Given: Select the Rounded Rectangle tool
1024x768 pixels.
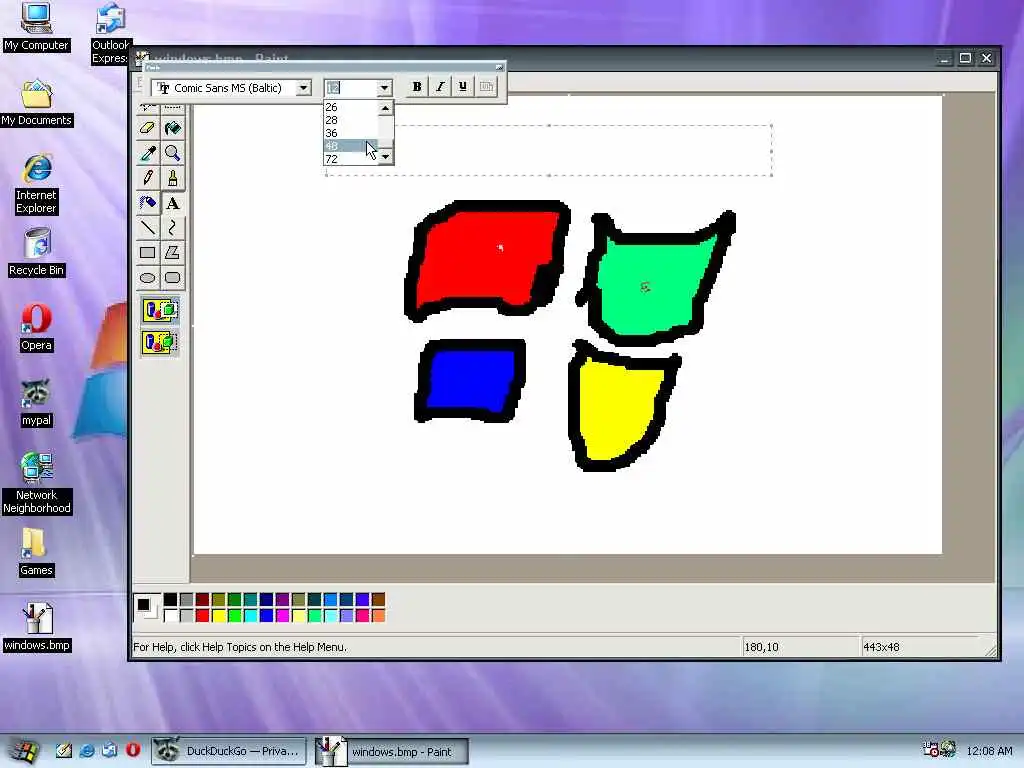Looking at the screenshot, I should pyautogui.click(x=172, y=278).
